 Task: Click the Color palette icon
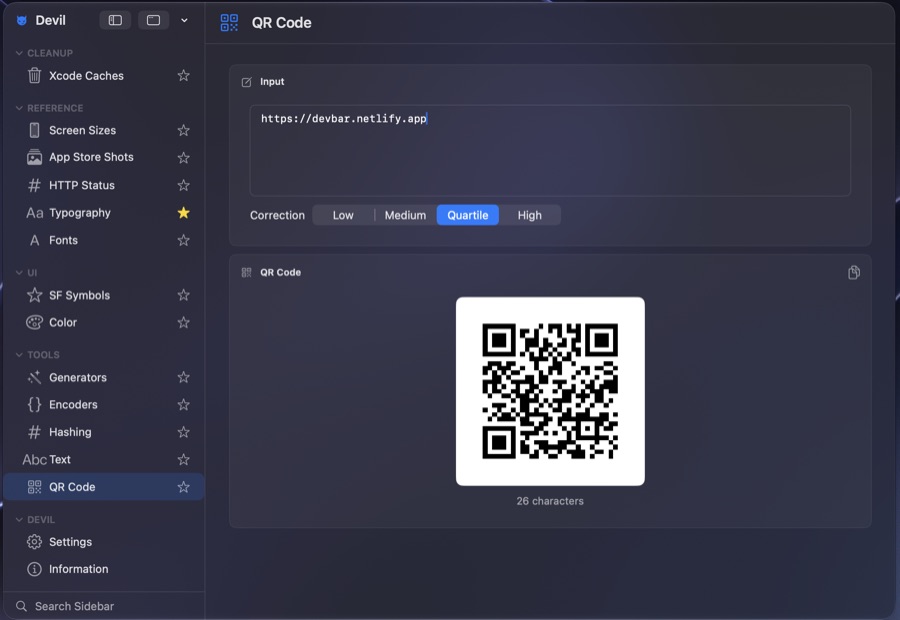point(34,323)
